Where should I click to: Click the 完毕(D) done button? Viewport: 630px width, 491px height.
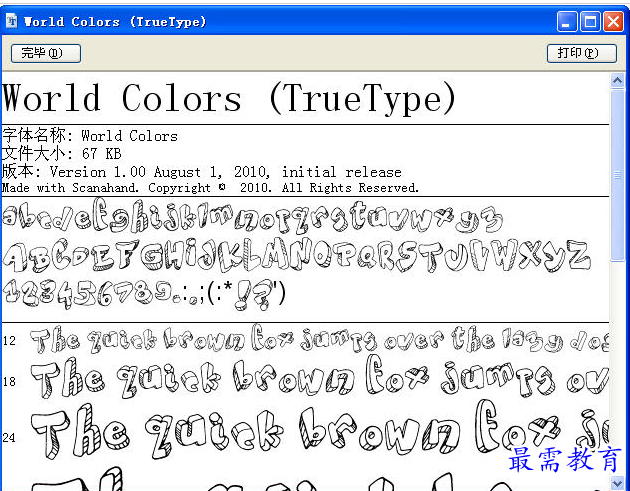[46, 53]
